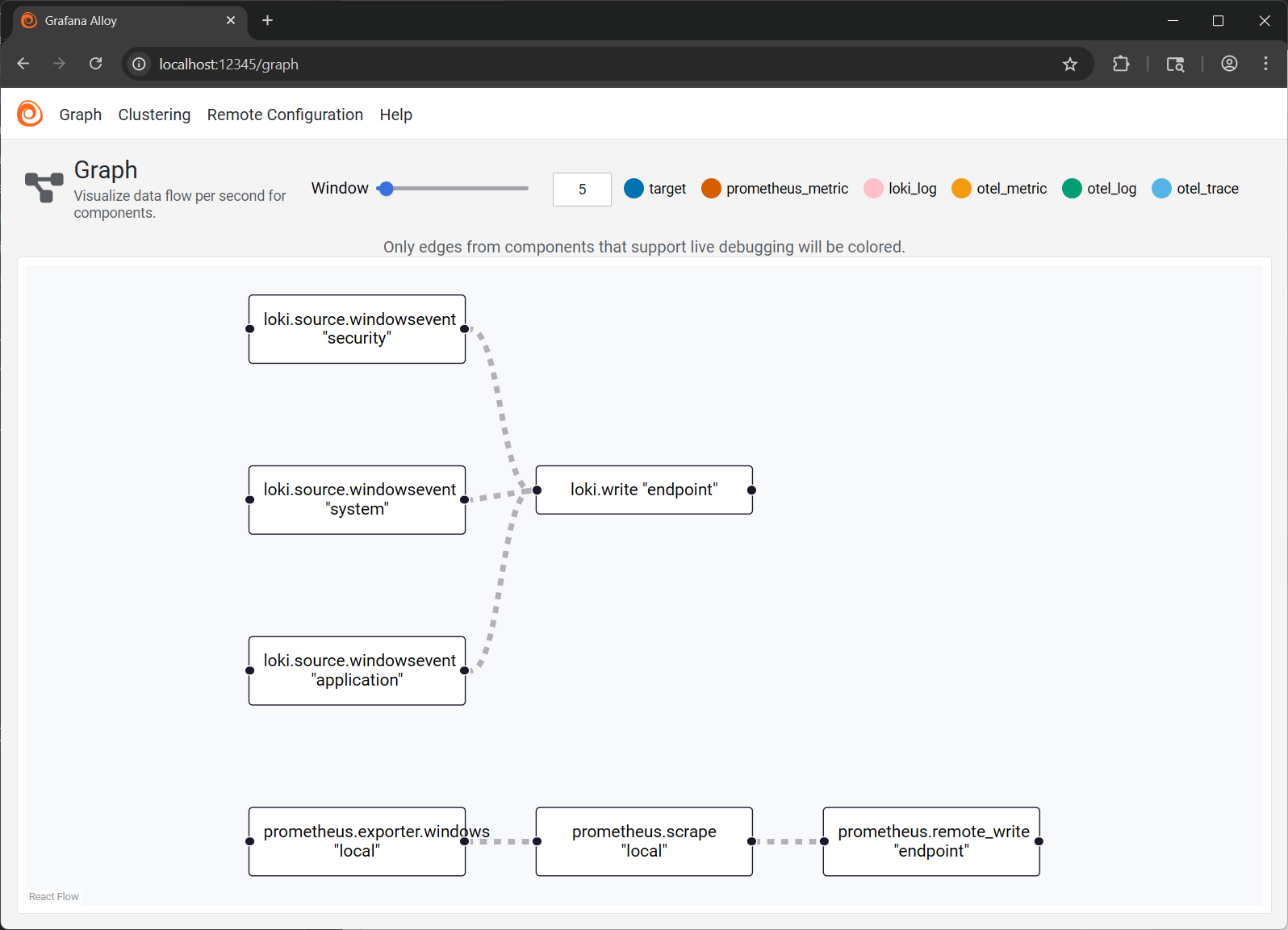Click the browser back arrow

23,64
